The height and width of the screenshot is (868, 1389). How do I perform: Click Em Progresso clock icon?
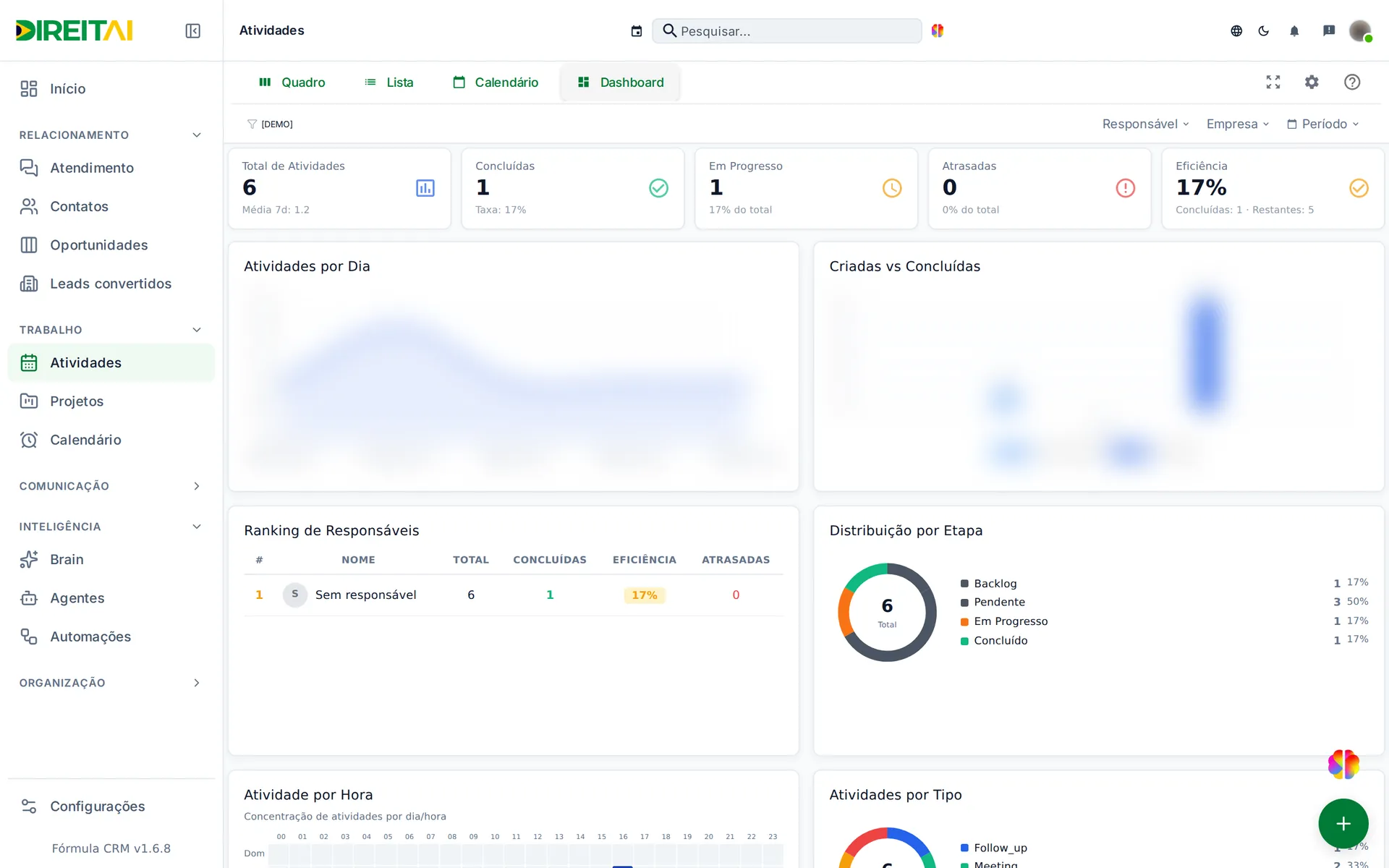pos(892,188)
